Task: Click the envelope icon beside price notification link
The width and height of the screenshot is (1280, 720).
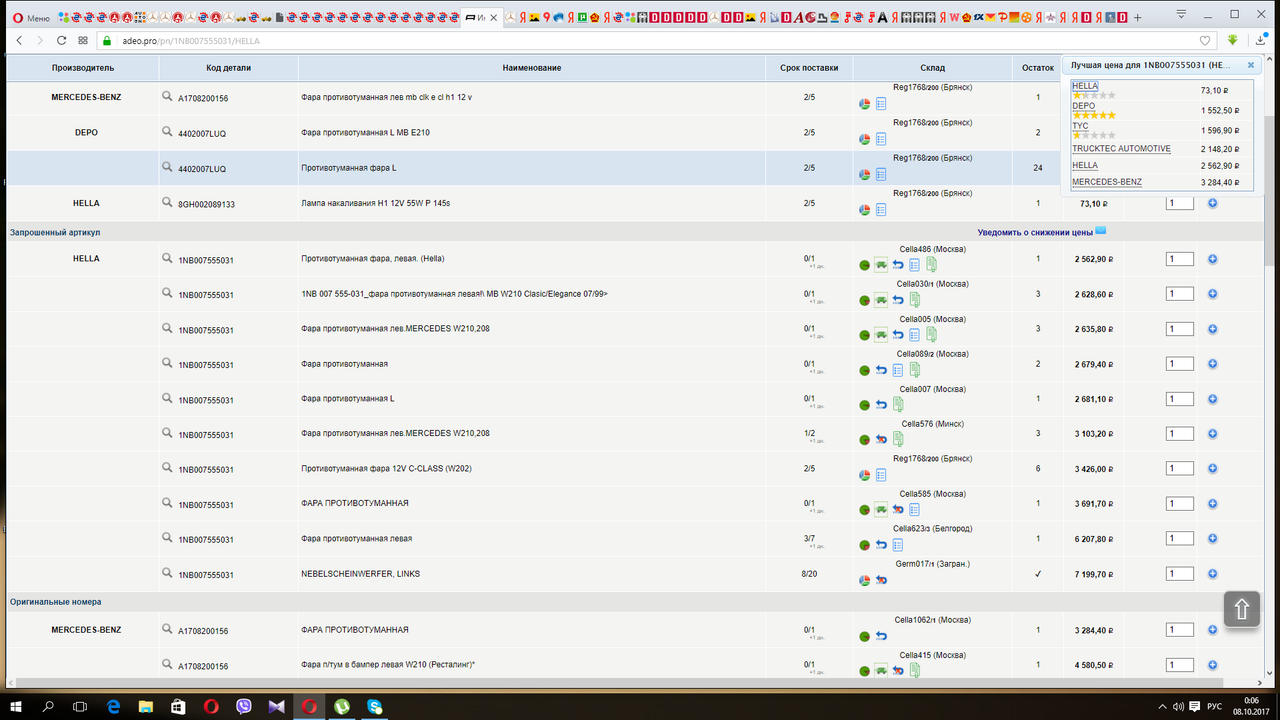Action: pyautogui.click(x=1100, y=231)
